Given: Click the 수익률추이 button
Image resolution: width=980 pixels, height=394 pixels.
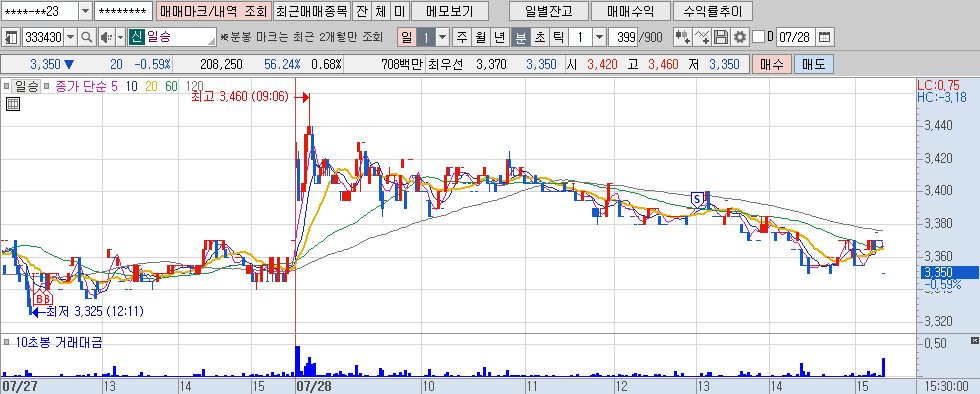Looking at the screenshot, I should click(x=712, y=11).
